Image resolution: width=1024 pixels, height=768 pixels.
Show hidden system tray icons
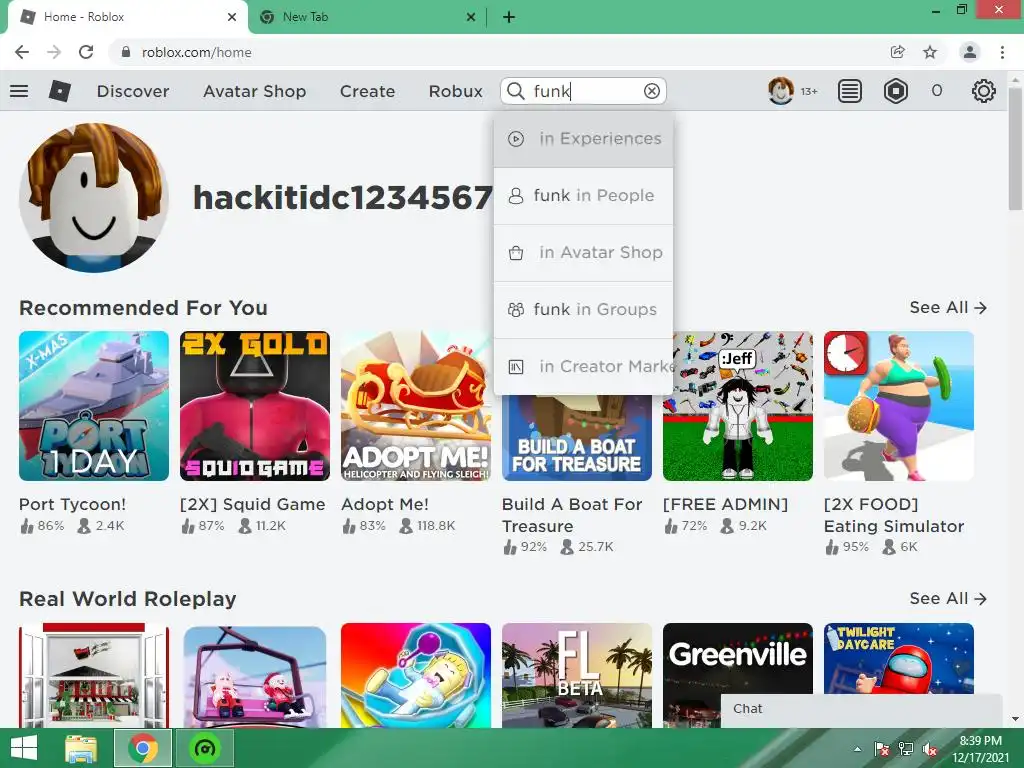click(857, 749)
